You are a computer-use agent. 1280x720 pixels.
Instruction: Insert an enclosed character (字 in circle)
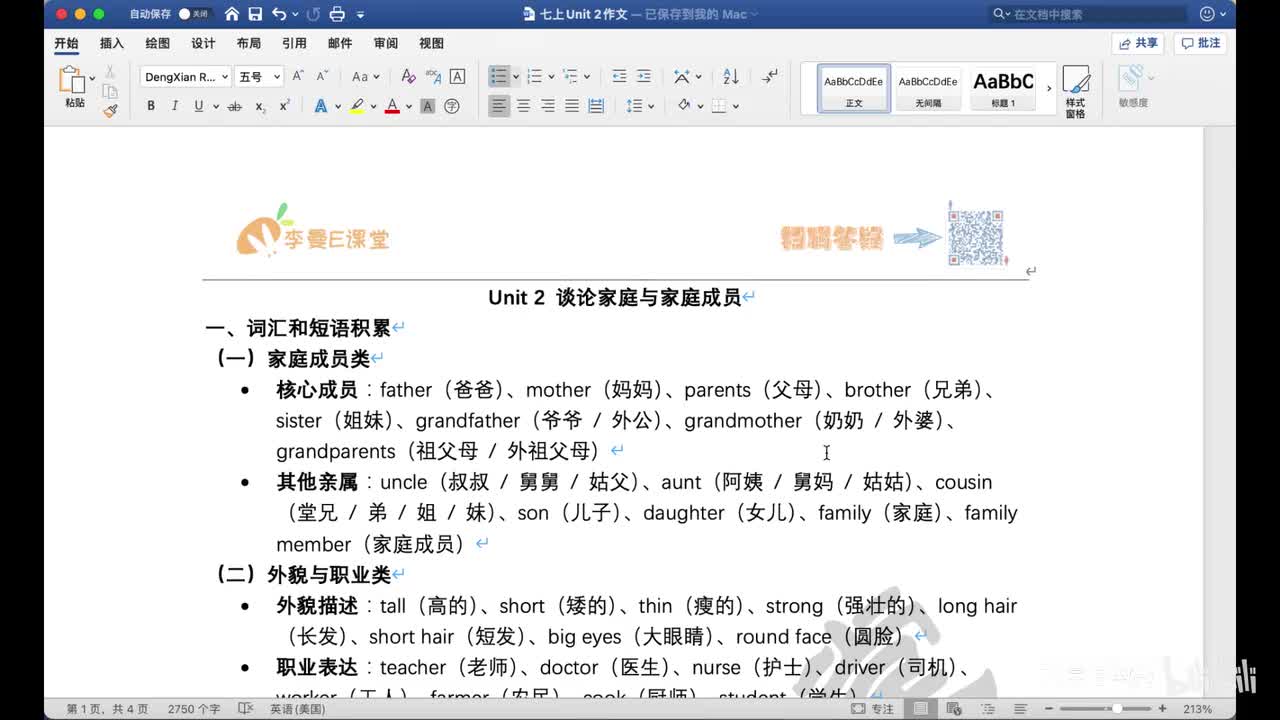tap(452, 106)
